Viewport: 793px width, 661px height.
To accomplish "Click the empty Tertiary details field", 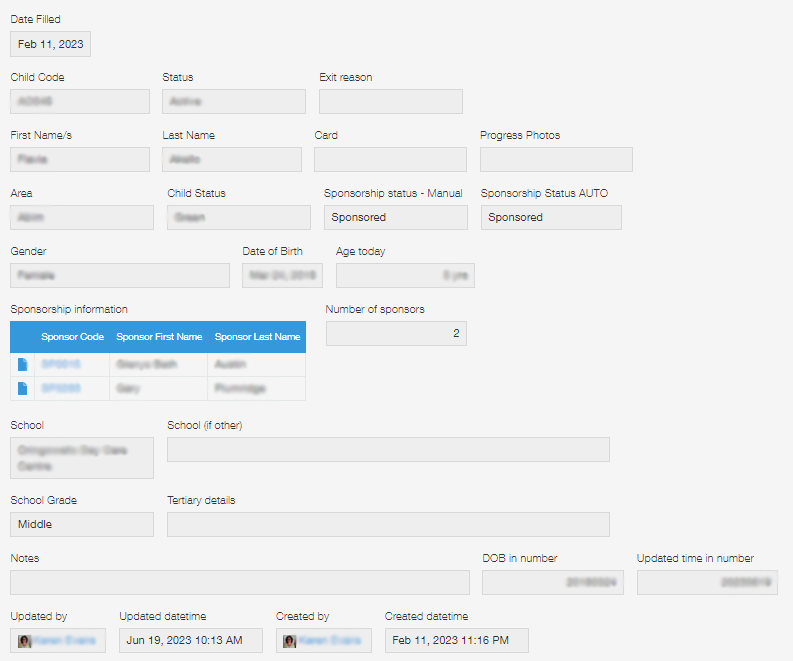I will coord(388,524).
